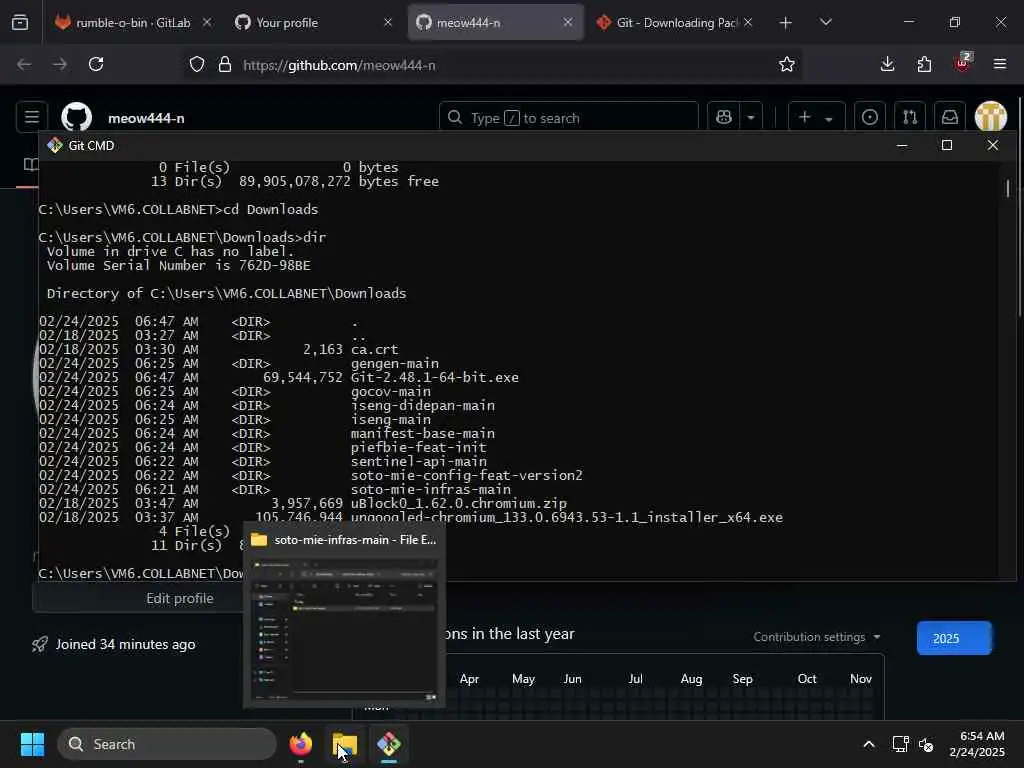1024x768 pixels.
Task: Open File Explorer from the taskbar
Action: 345,744
